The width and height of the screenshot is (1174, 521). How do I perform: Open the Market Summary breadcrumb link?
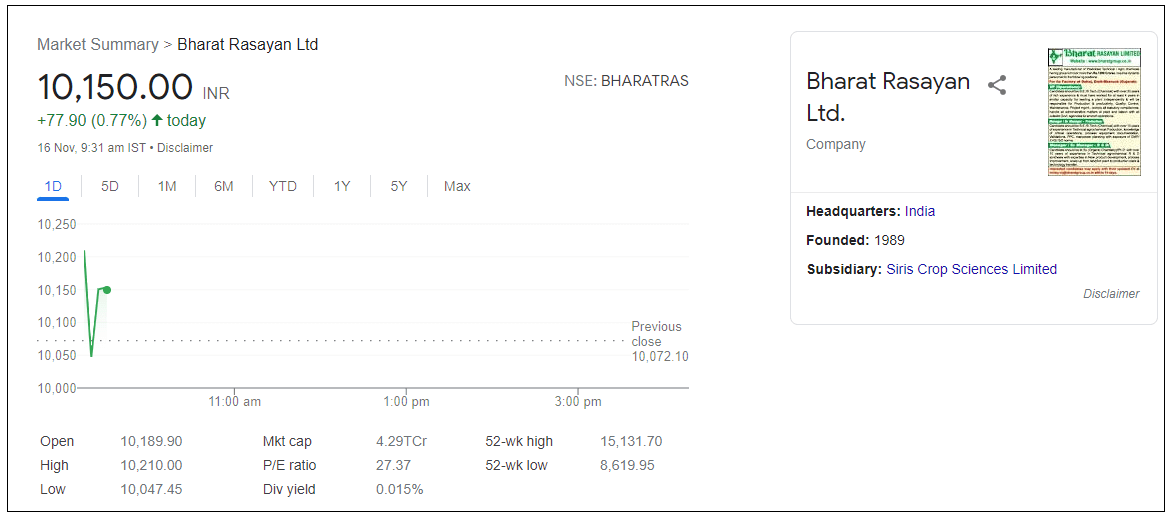(x=98, y=45)
